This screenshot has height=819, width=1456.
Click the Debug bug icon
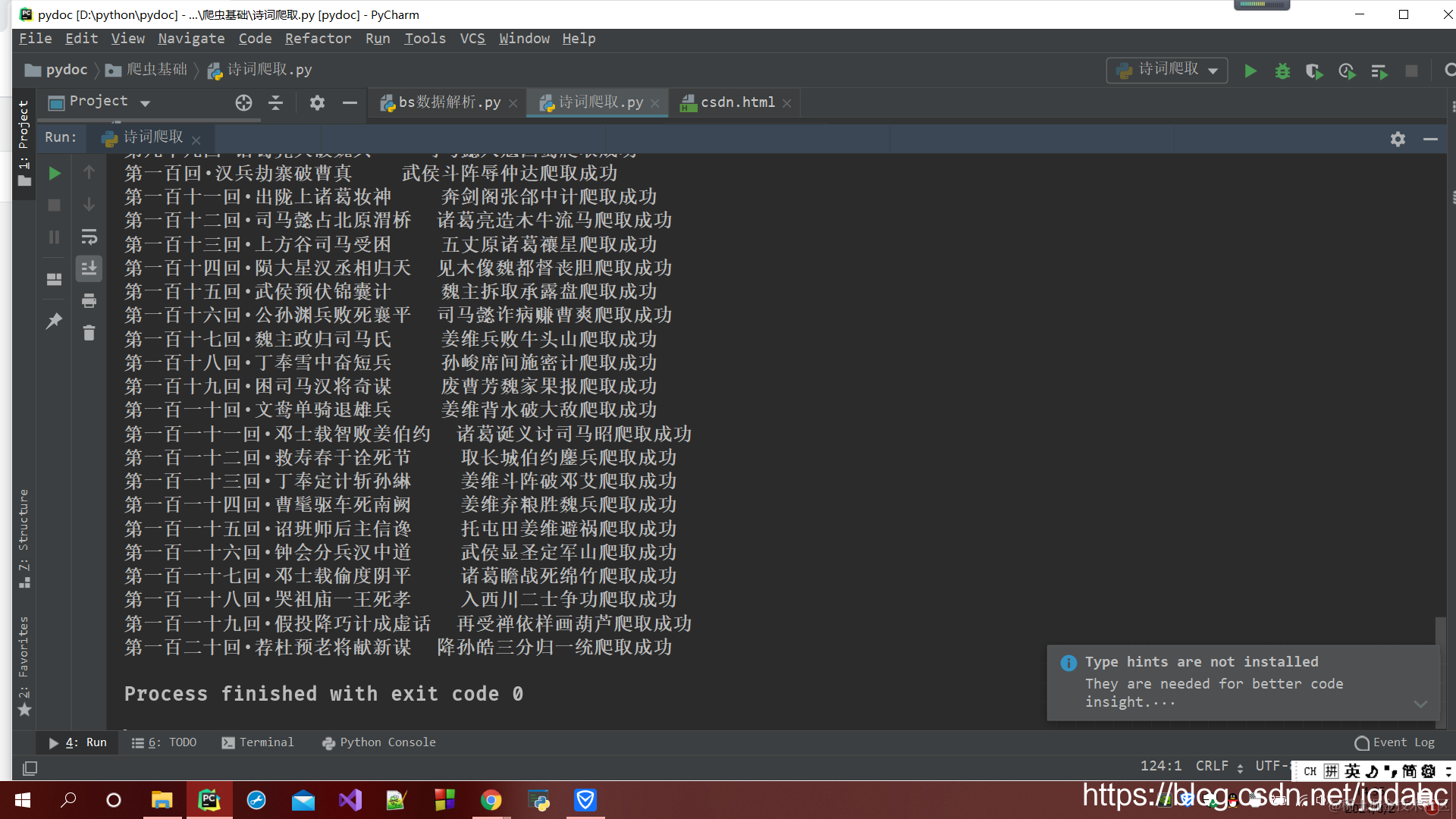point(1282,71)
